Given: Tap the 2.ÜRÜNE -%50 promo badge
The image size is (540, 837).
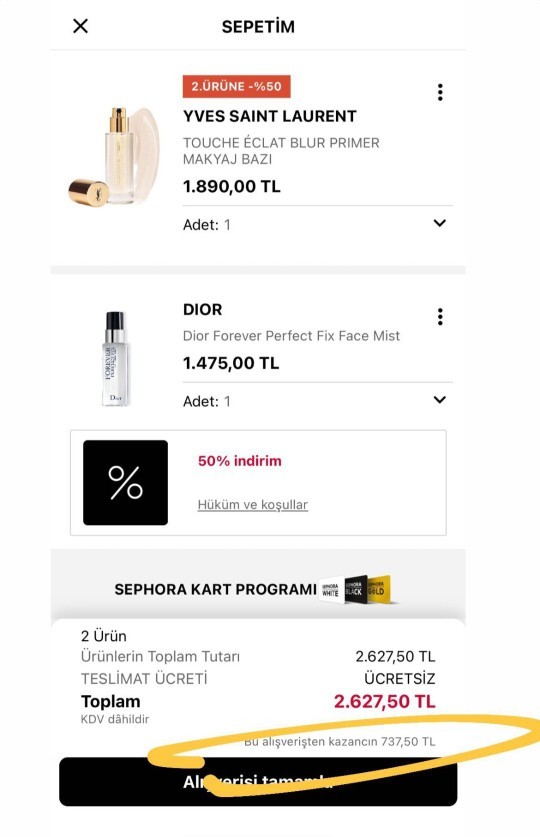Looking at the screenshot, I should [236, 86].
